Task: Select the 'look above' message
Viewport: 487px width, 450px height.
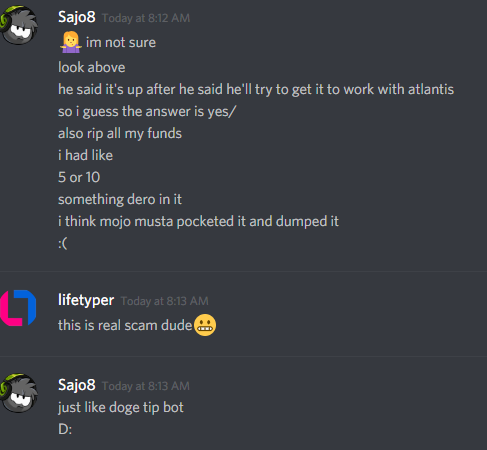Action: (92, 67)
